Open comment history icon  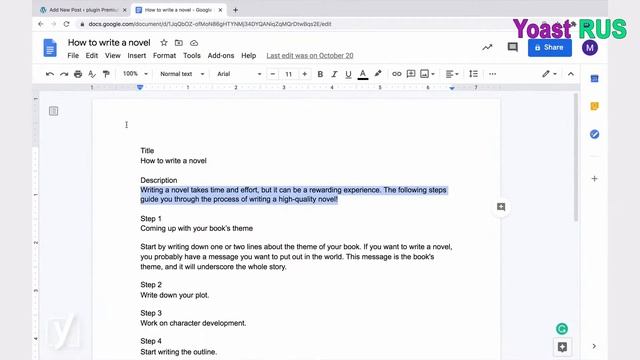[513, 47]
